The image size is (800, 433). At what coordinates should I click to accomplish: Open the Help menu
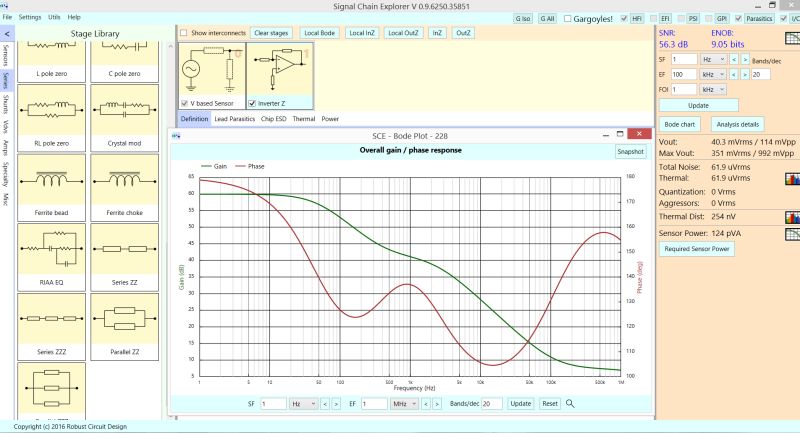pyautogui.click(x=74, y=17)
